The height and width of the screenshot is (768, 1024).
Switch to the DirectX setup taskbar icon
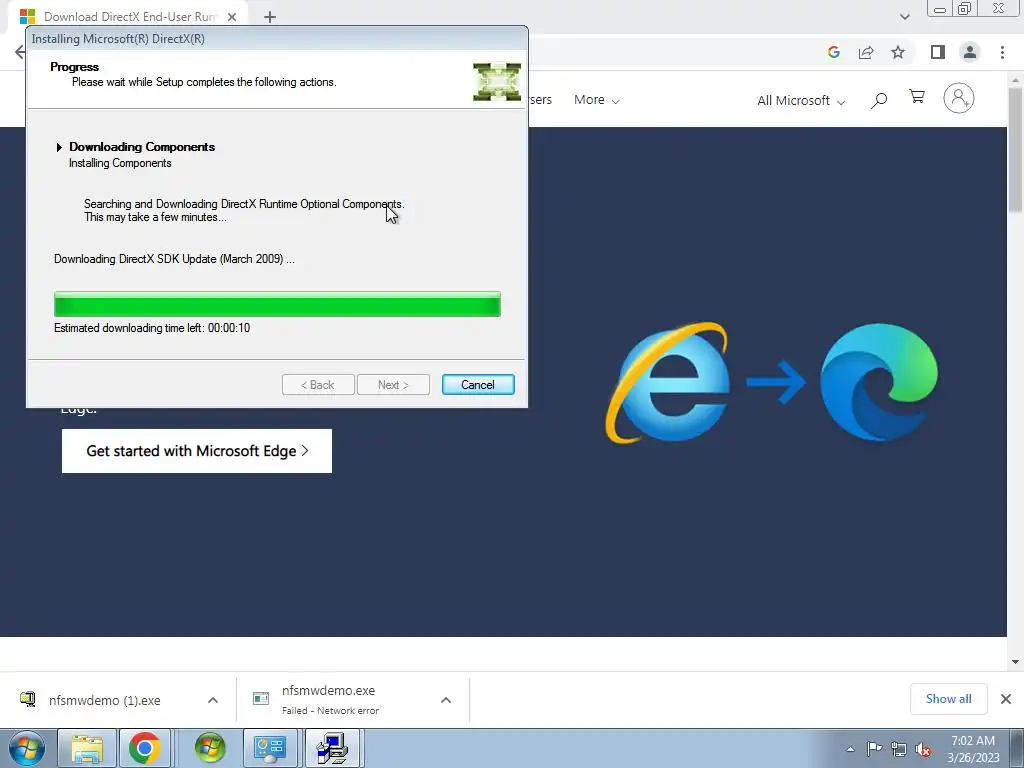[x=332, y=748]
